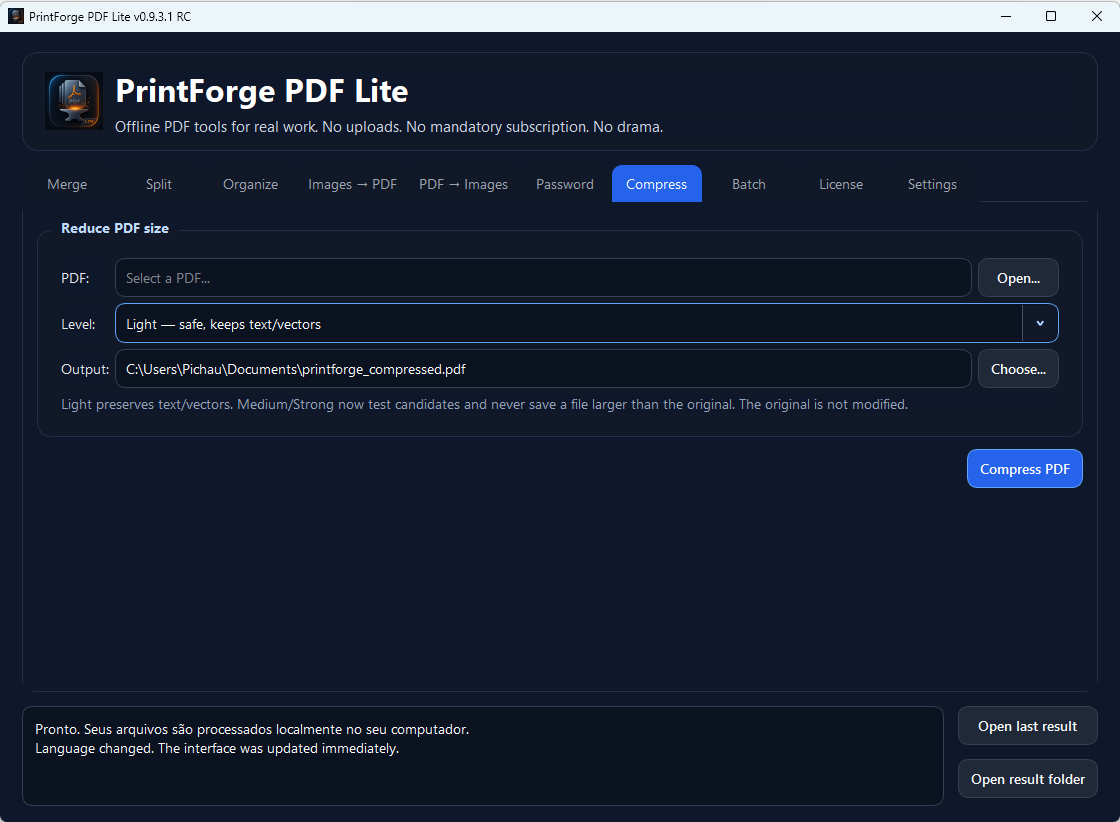Open the Settings tab
Image resolution: width=1120 pixels, height=822 pixels.
click(x=932, y=184)
